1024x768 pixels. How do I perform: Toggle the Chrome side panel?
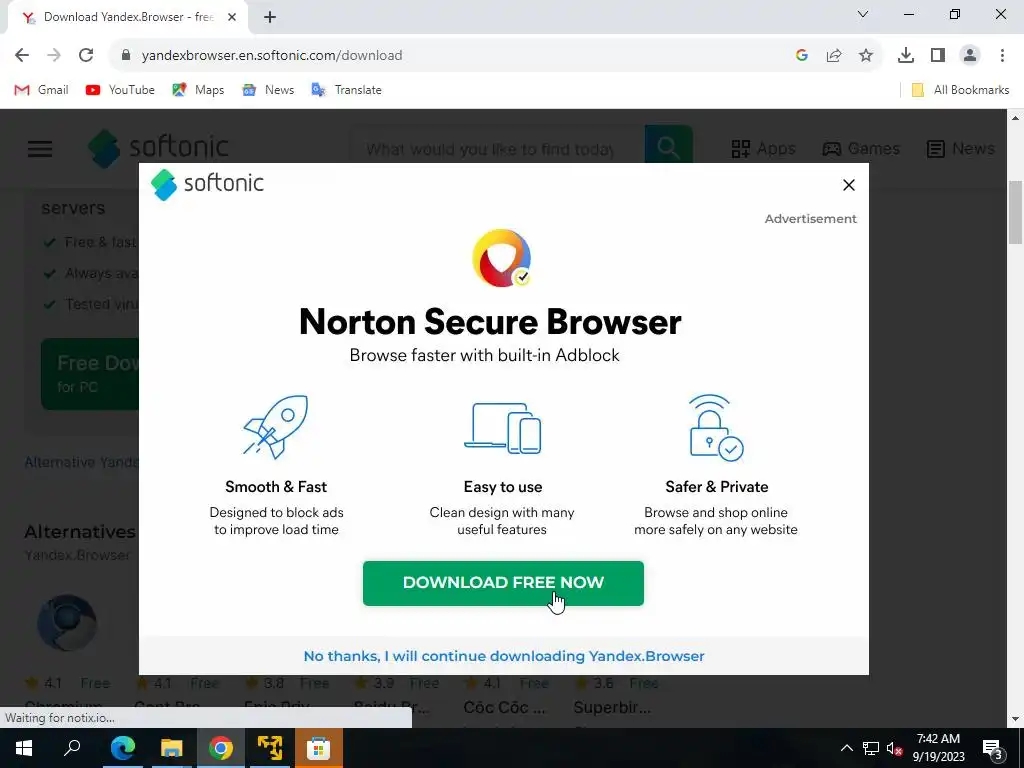coord(938,56)
